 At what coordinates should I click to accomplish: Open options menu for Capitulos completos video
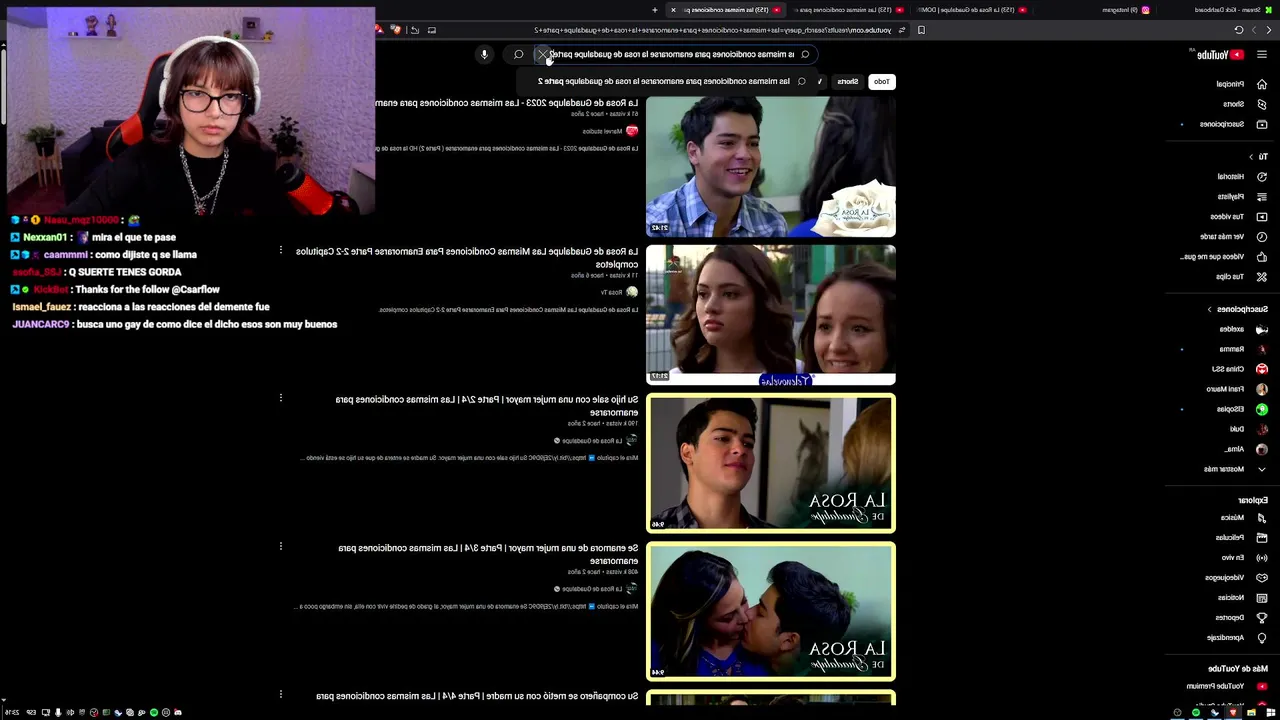[281, 250]
